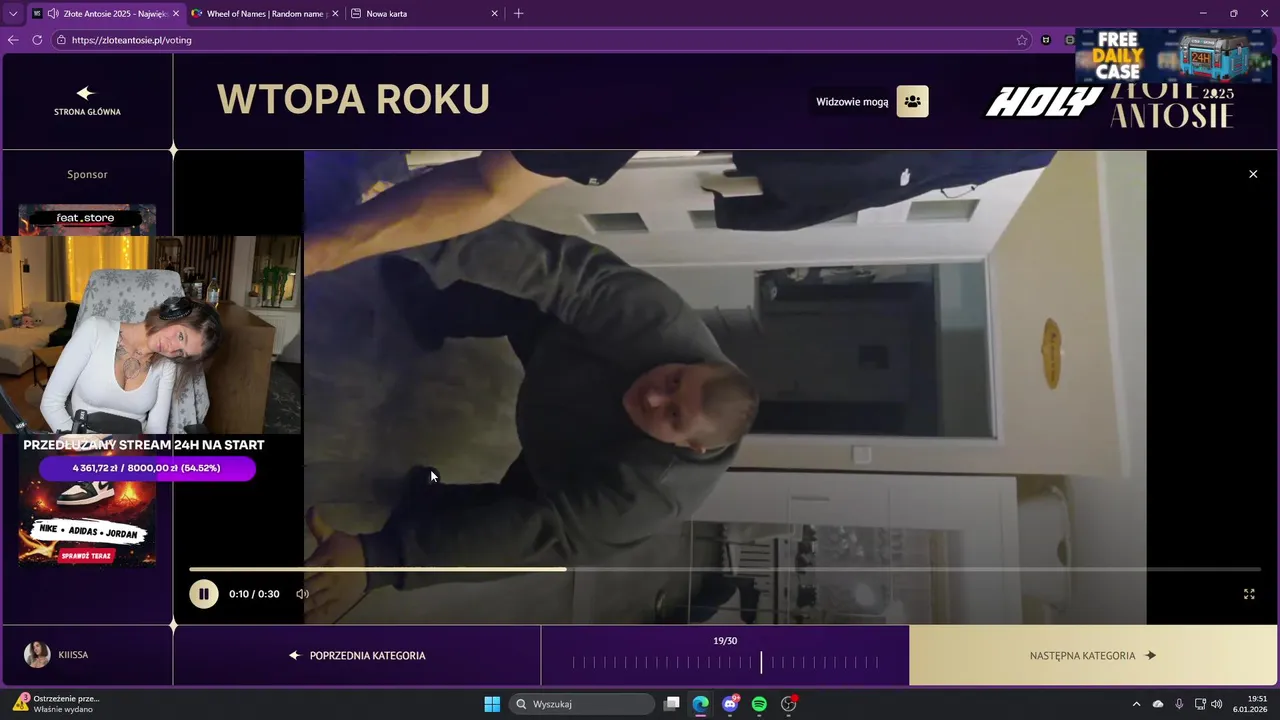Open the OBS app in the taskbar

click(789, 704)
